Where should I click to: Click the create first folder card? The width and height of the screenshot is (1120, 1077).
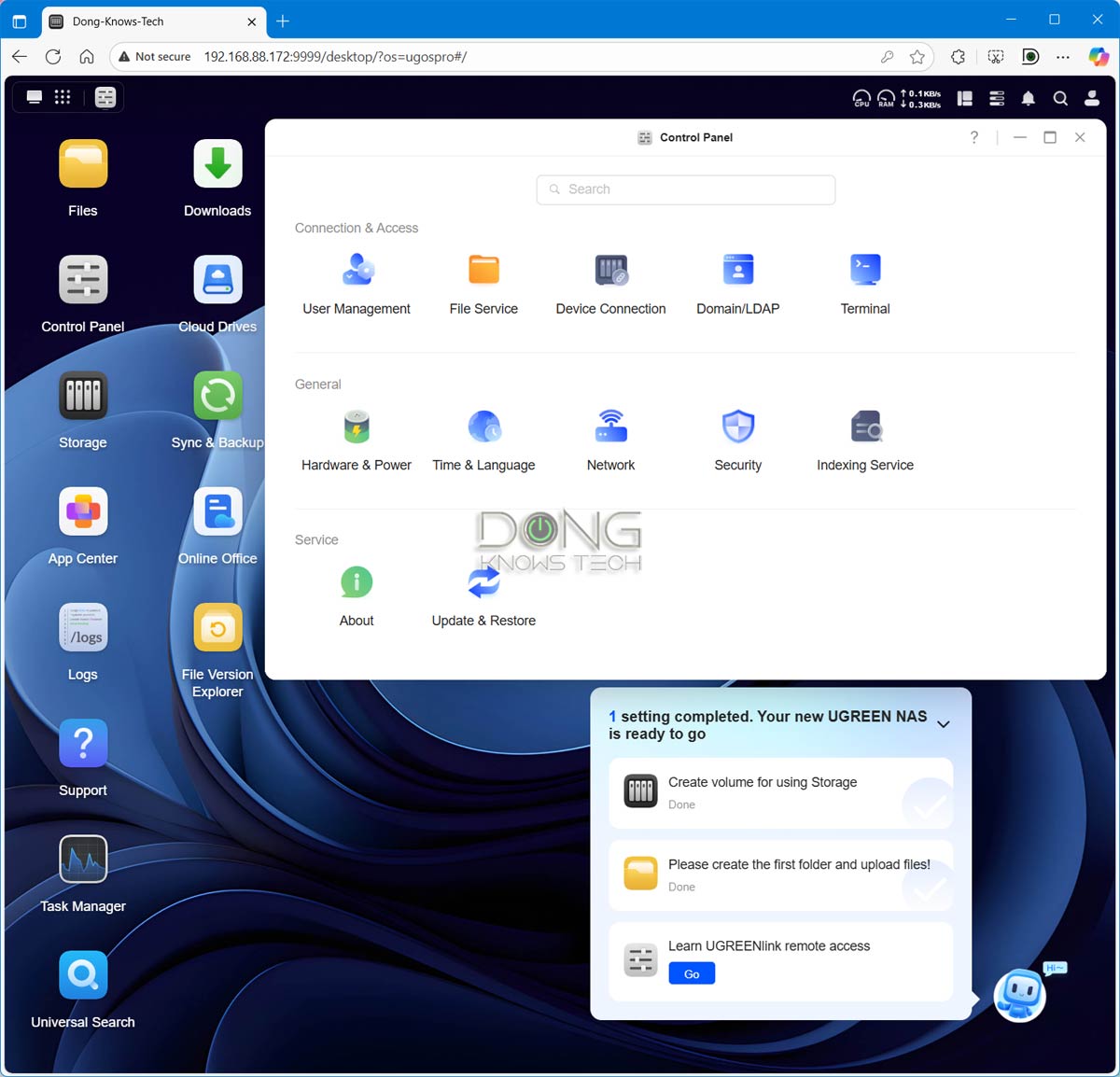click(781, 874)
